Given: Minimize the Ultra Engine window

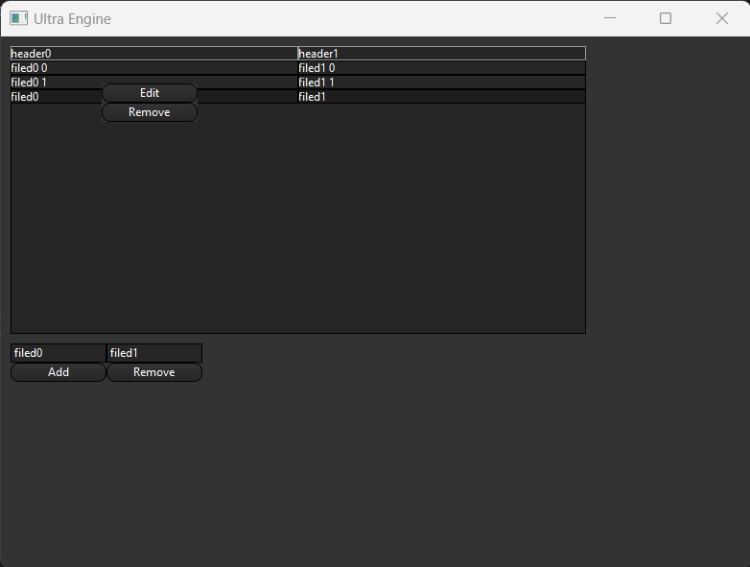Looking at the screenshot, I should click(x=610, y=18).
